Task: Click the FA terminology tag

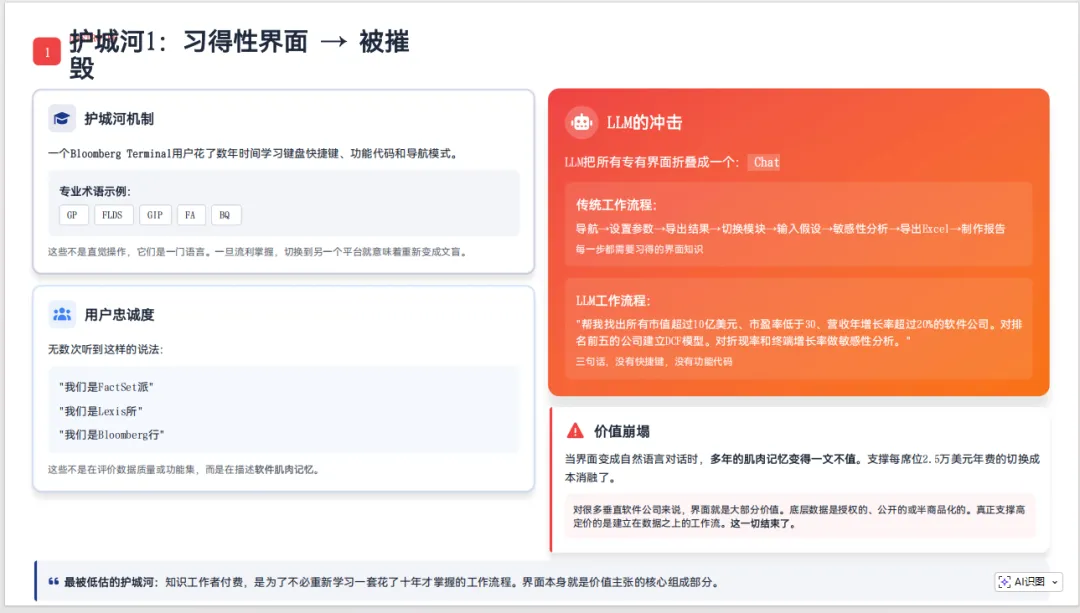Action: 190,215
